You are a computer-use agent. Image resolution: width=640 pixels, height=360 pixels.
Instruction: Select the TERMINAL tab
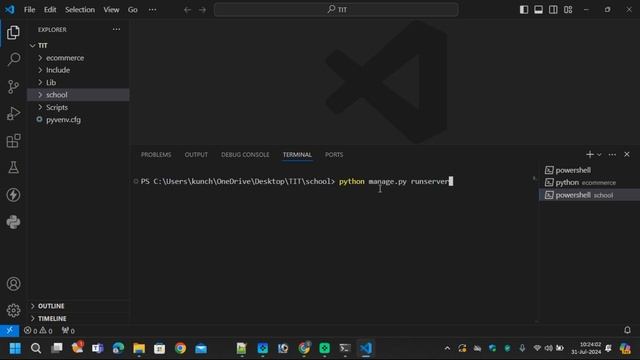pyautogui.click(x=297, y=155)
